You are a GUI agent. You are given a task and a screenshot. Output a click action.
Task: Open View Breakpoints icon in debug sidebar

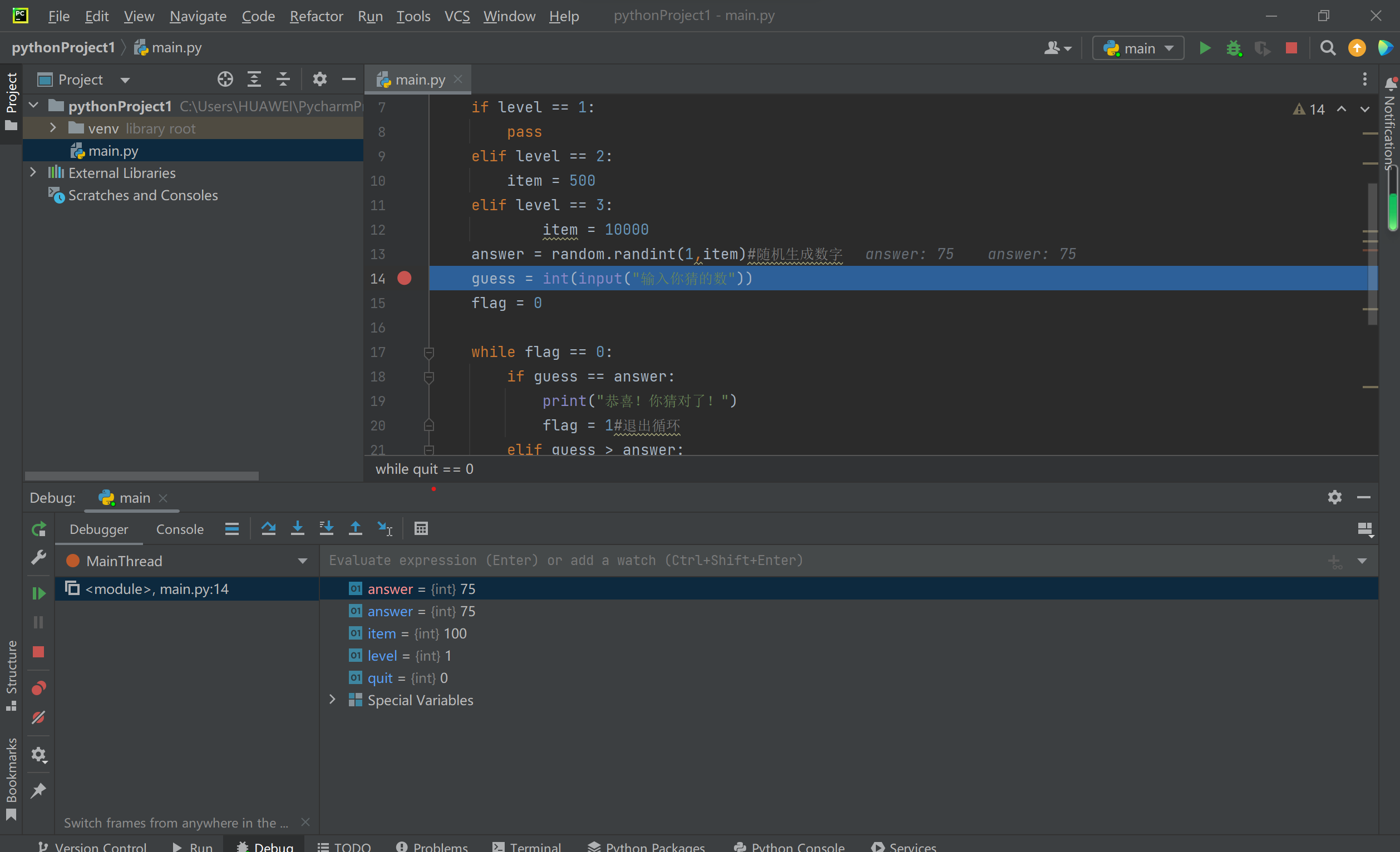click(38, 688)
